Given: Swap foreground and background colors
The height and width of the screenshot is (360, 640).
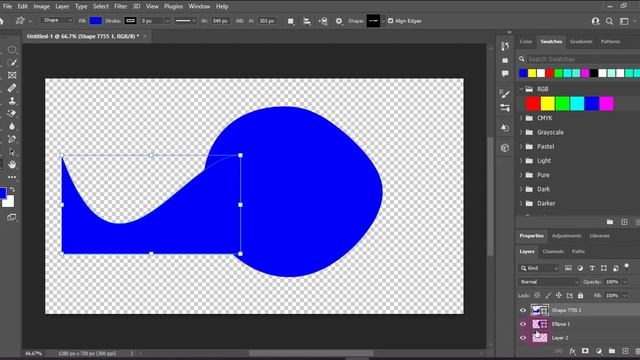Looking at the screenshot, I should click(x=12, y=190).
